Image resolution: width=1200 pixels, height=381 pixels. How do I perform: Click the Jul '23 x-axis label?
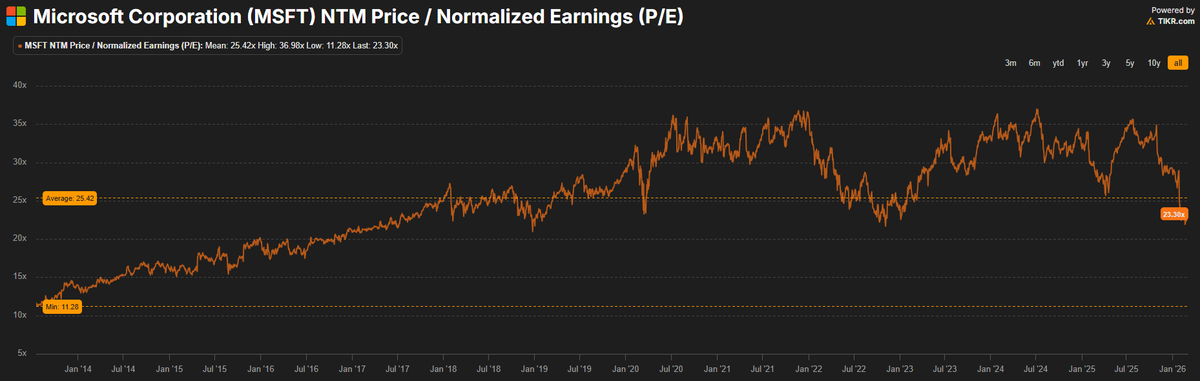pos(946,370)
